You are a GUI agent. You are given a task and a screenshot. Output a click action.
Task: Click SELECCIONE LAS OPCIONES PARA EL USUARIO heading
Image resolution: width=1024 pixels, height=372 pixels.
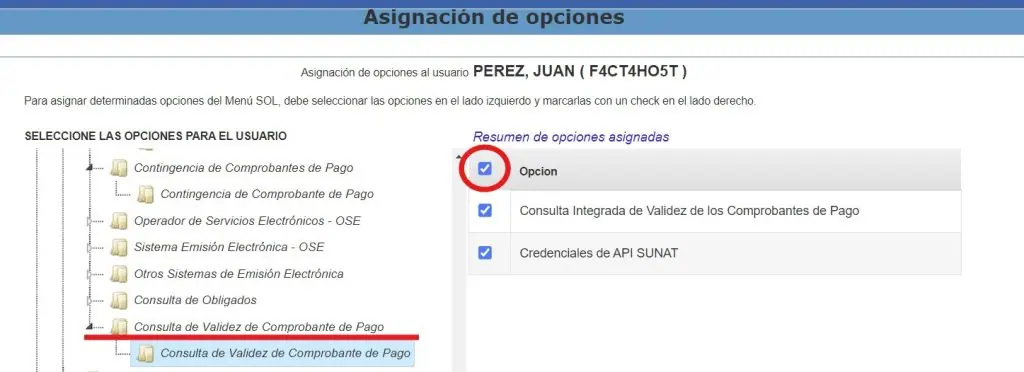pyautogui.click(x=155, y=136)
